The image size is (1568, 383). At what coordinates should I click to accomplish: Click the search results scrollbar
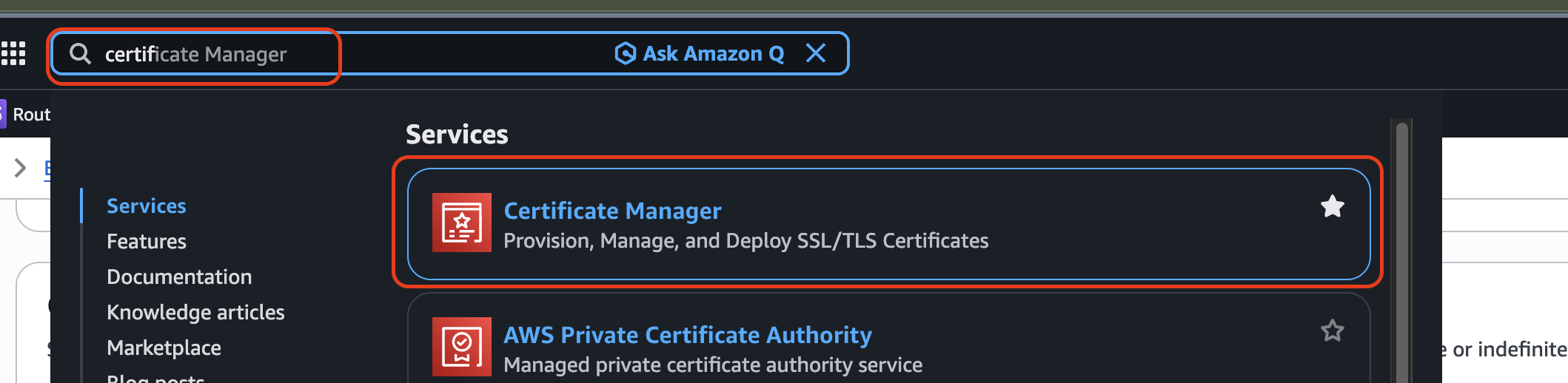click(x=1401, y=251)
